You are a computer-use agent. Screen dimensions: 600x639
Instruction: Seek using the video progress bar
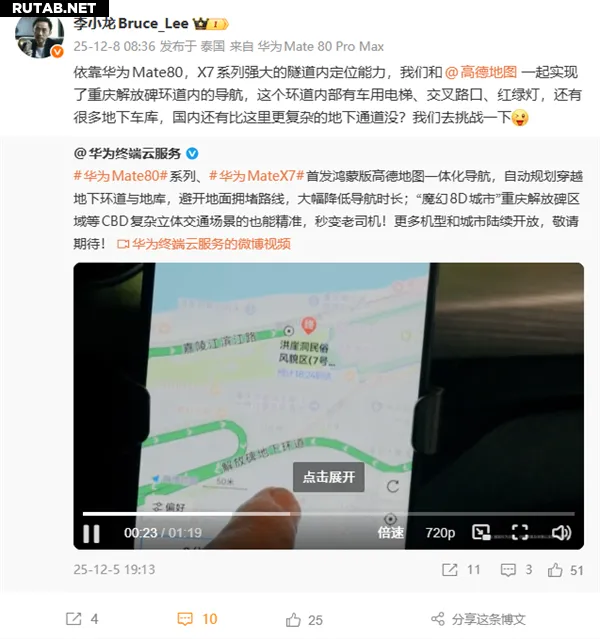coord(329,514)
